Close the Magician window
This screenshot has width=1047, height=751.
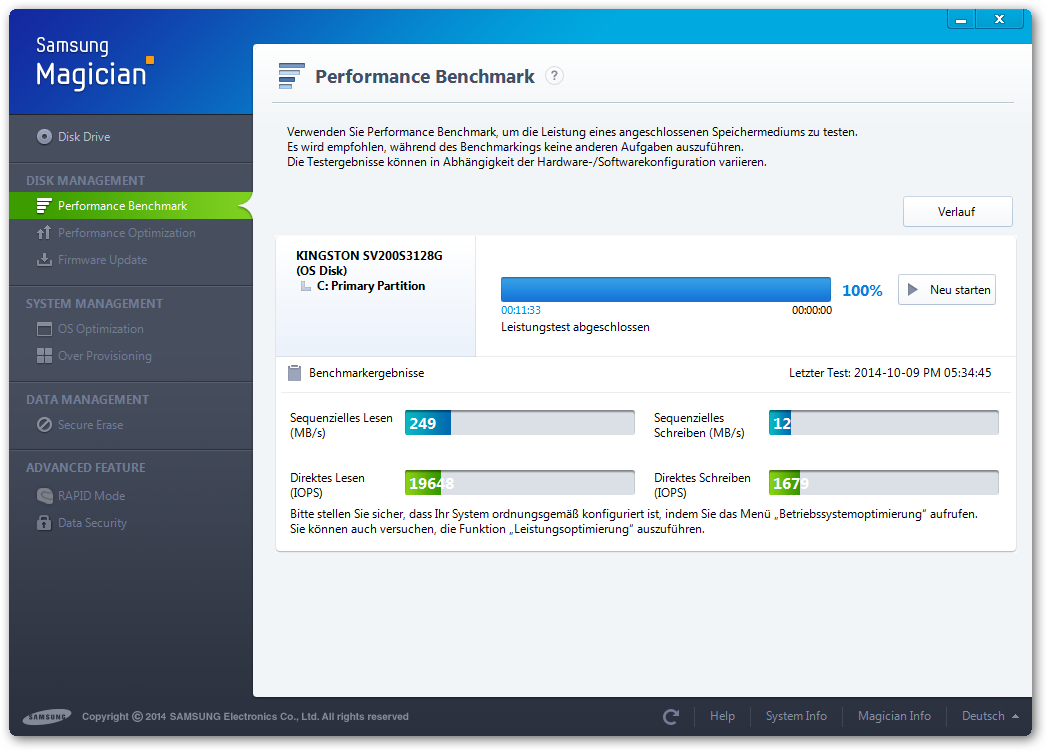[1000, 19]
